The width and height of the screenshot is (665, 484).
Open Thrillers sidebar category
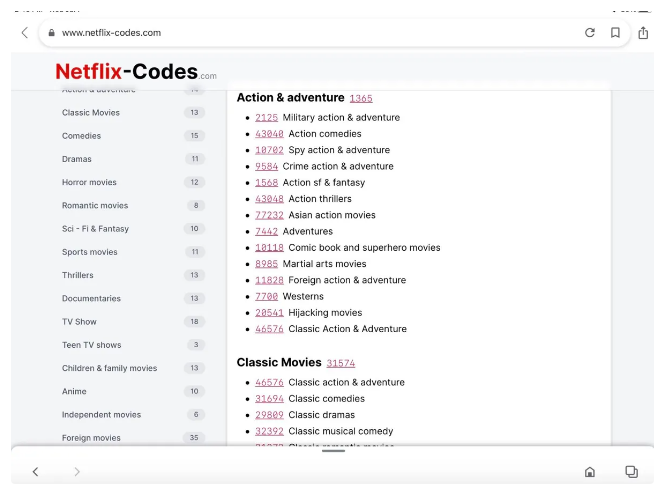pyautogui.click(x=78, y=275)
